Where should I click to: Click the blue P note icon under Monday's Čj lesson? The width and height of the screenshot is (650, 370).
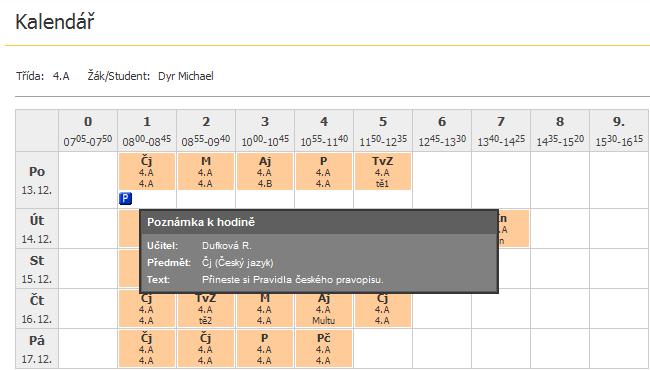[125, 199]
